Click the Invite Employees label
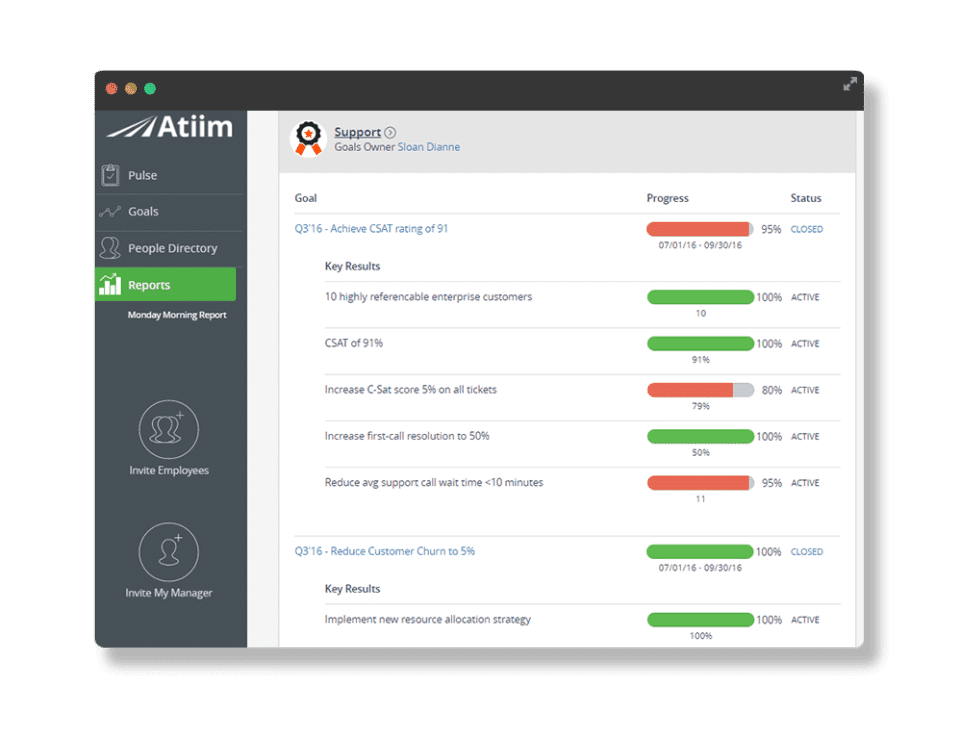The height and width of the screenshot is (737, 960). (x=169, y=470)
